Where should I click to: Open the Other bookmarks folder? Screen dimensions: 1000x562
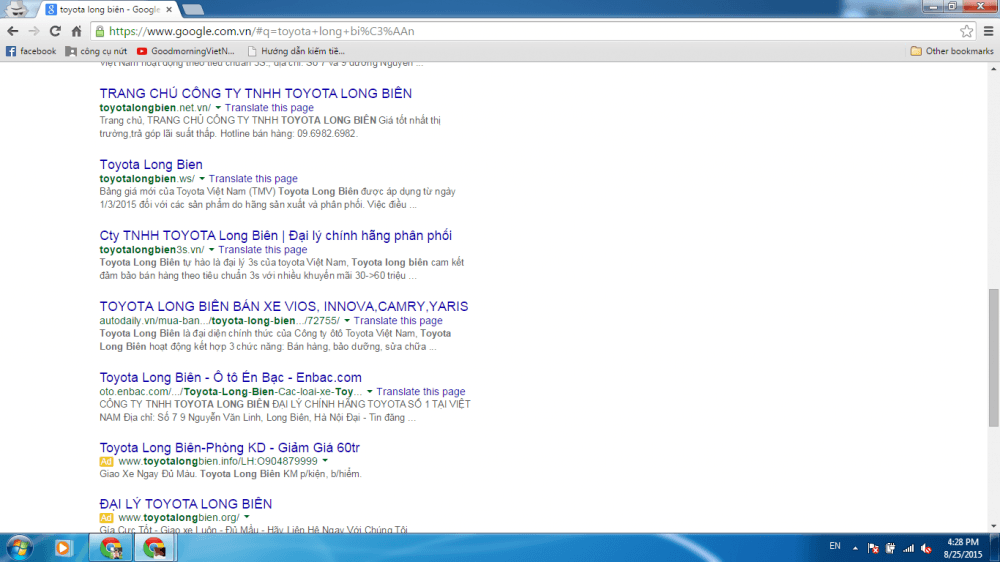(952, 51)
